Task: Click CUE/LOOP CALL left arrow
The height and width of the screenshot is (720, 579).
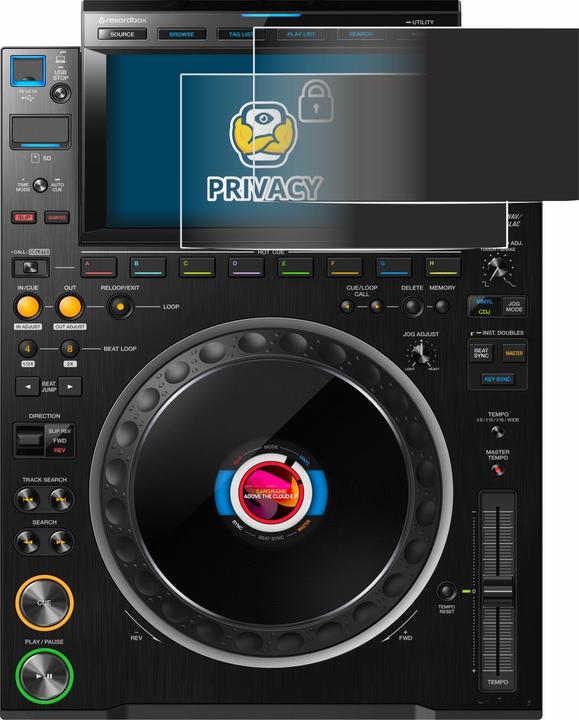Action: tap(347, 306)
